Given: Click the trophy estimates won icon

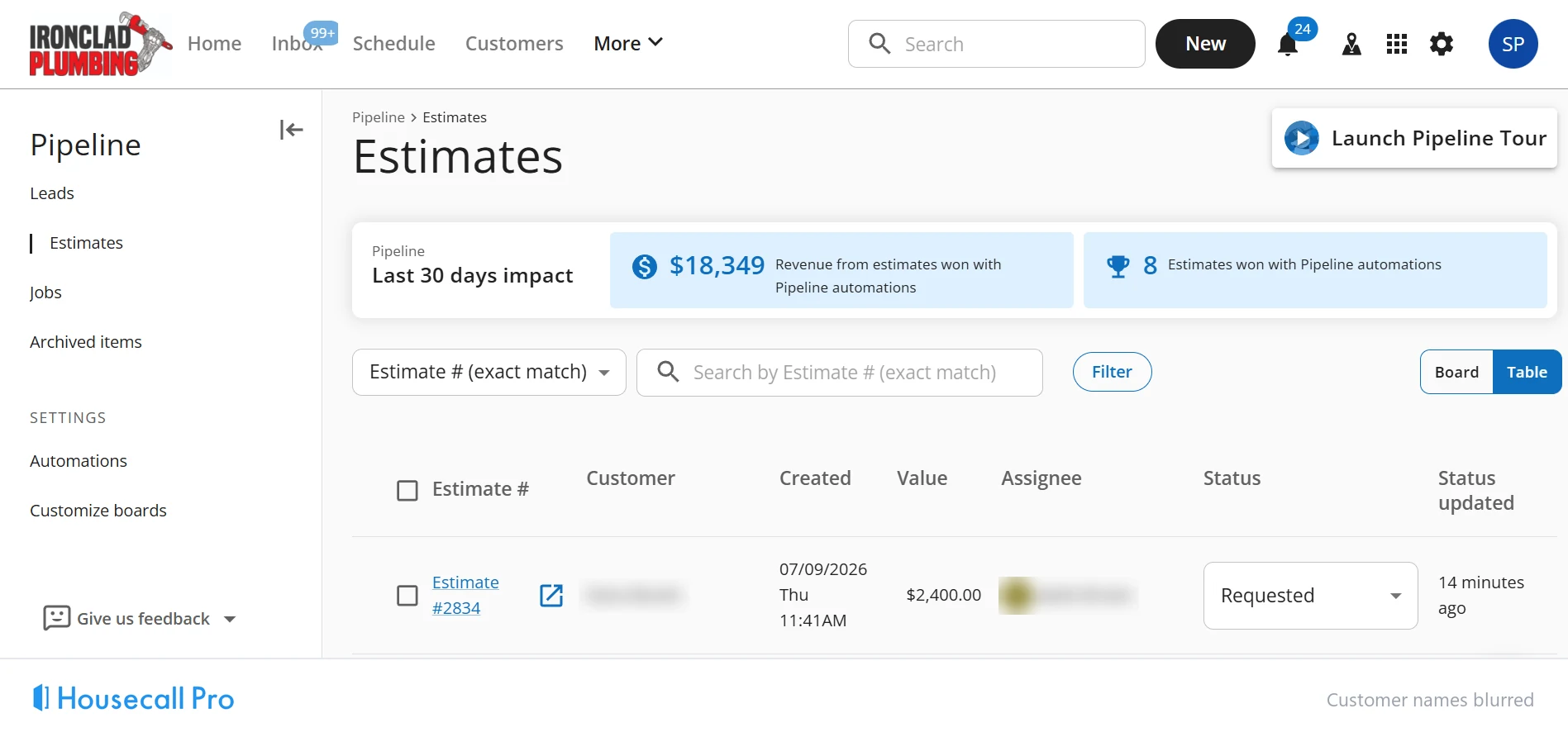Looking at the screenshot, I should [1118, 266].
